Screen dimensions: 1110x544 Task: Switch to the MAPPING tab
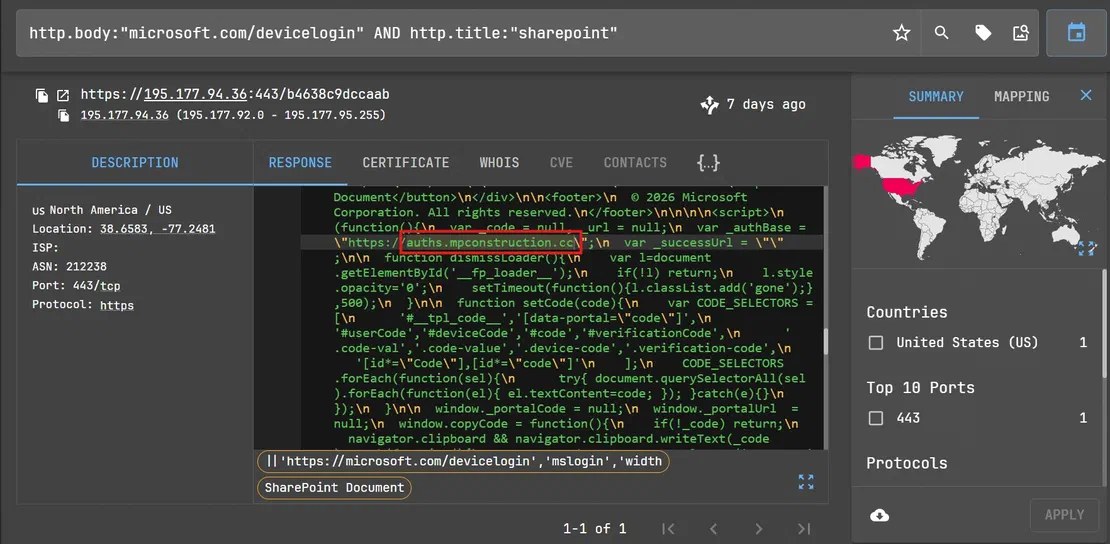(x=1022, y=96)
